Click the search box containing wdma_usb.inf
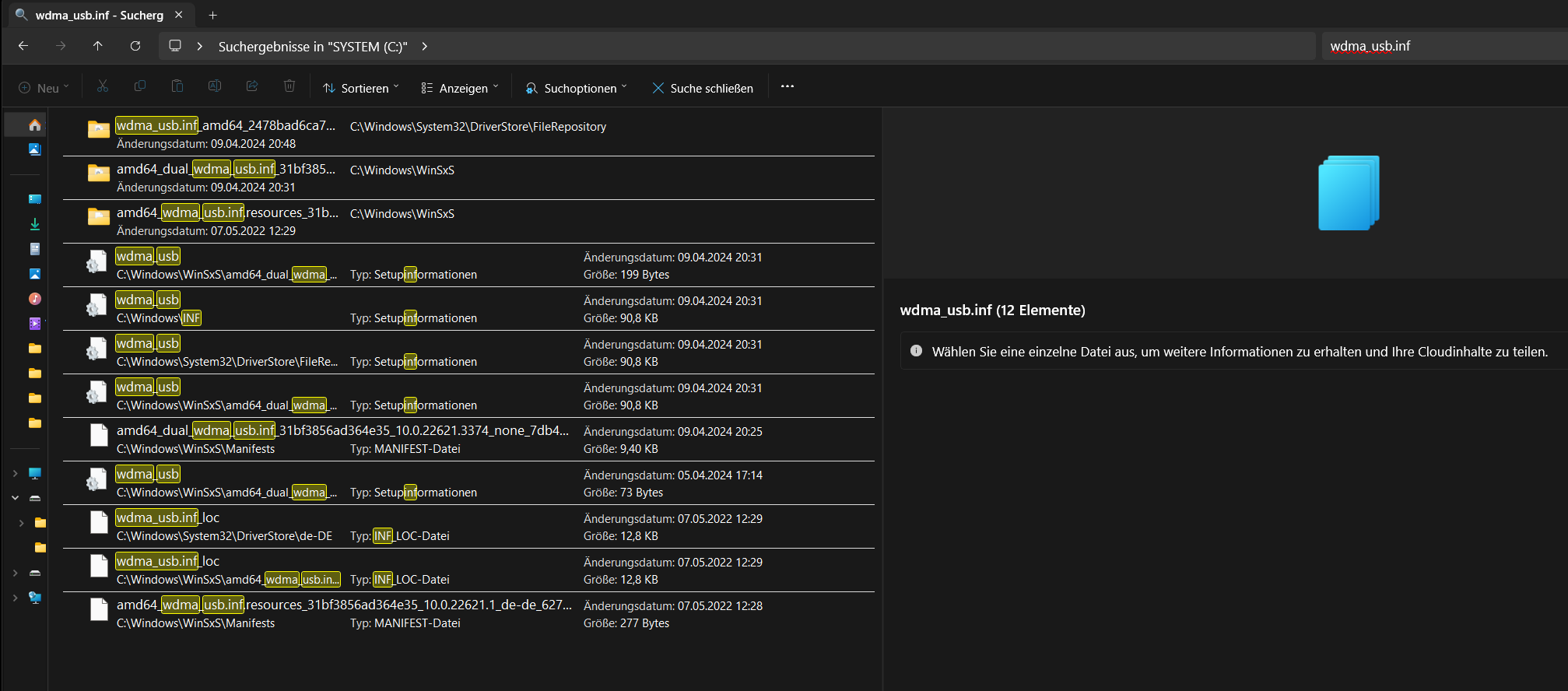Viewport: 1568px width, 691px height. 1444,46
